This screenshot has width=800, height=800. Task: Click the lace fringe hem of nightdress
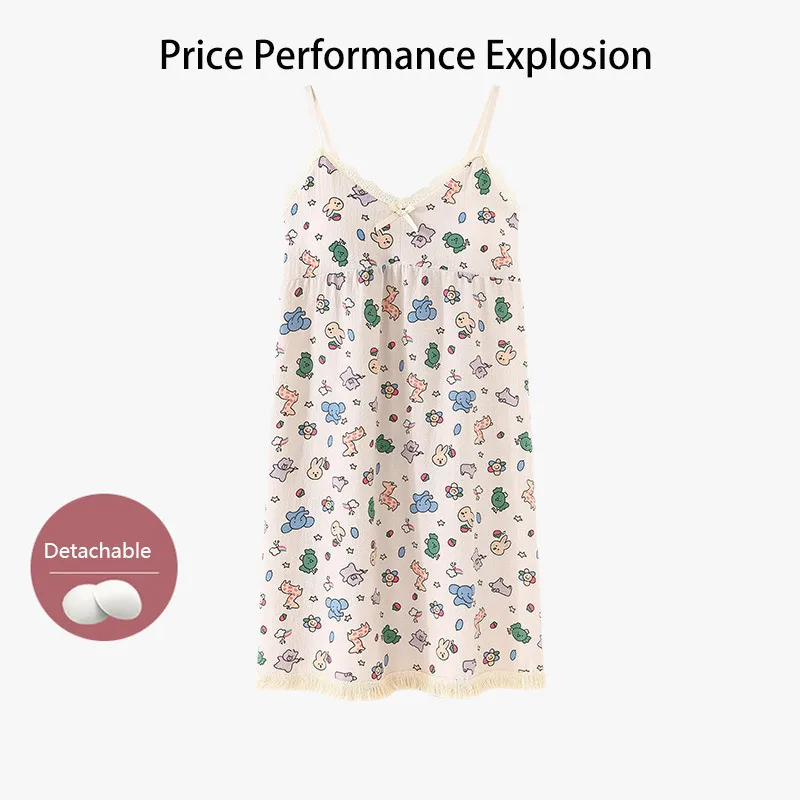[x=401, y=685]
